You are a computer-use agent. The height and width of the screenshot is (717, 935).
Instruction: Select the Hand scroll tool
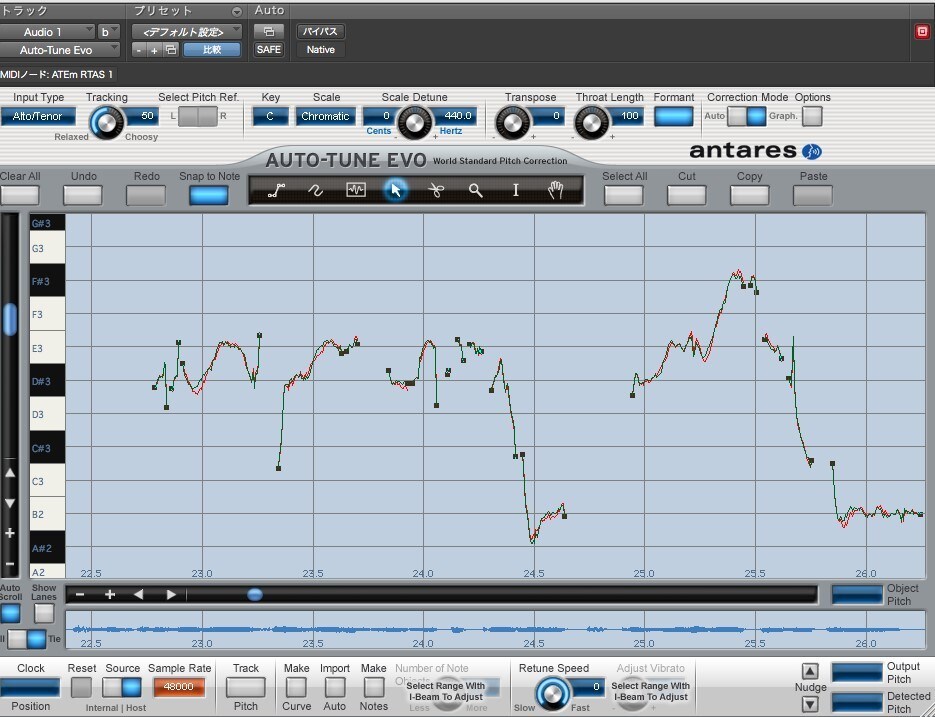coord(555,190)
